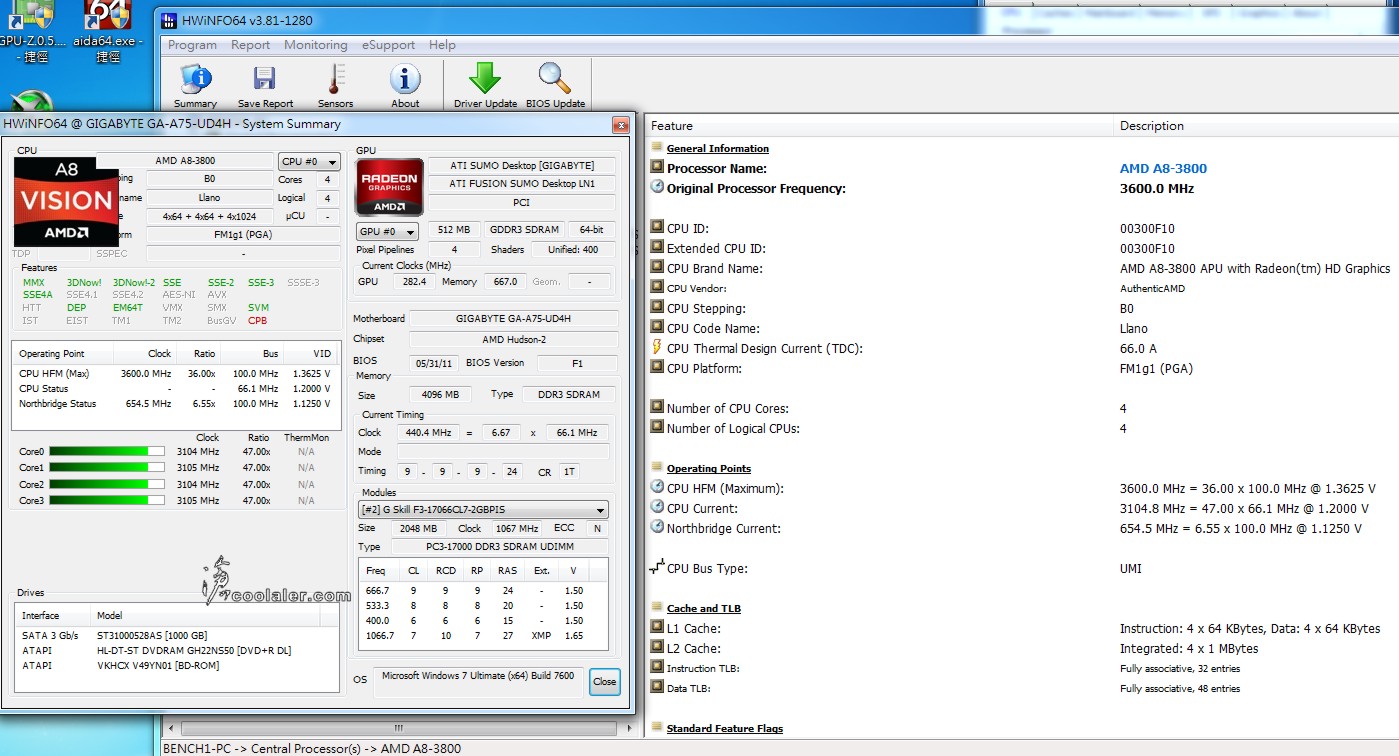The width and height of the screenshot is (1399, 756).
Task: Click the CPU HFM (Max) operating point row
Action: (177, 374)
